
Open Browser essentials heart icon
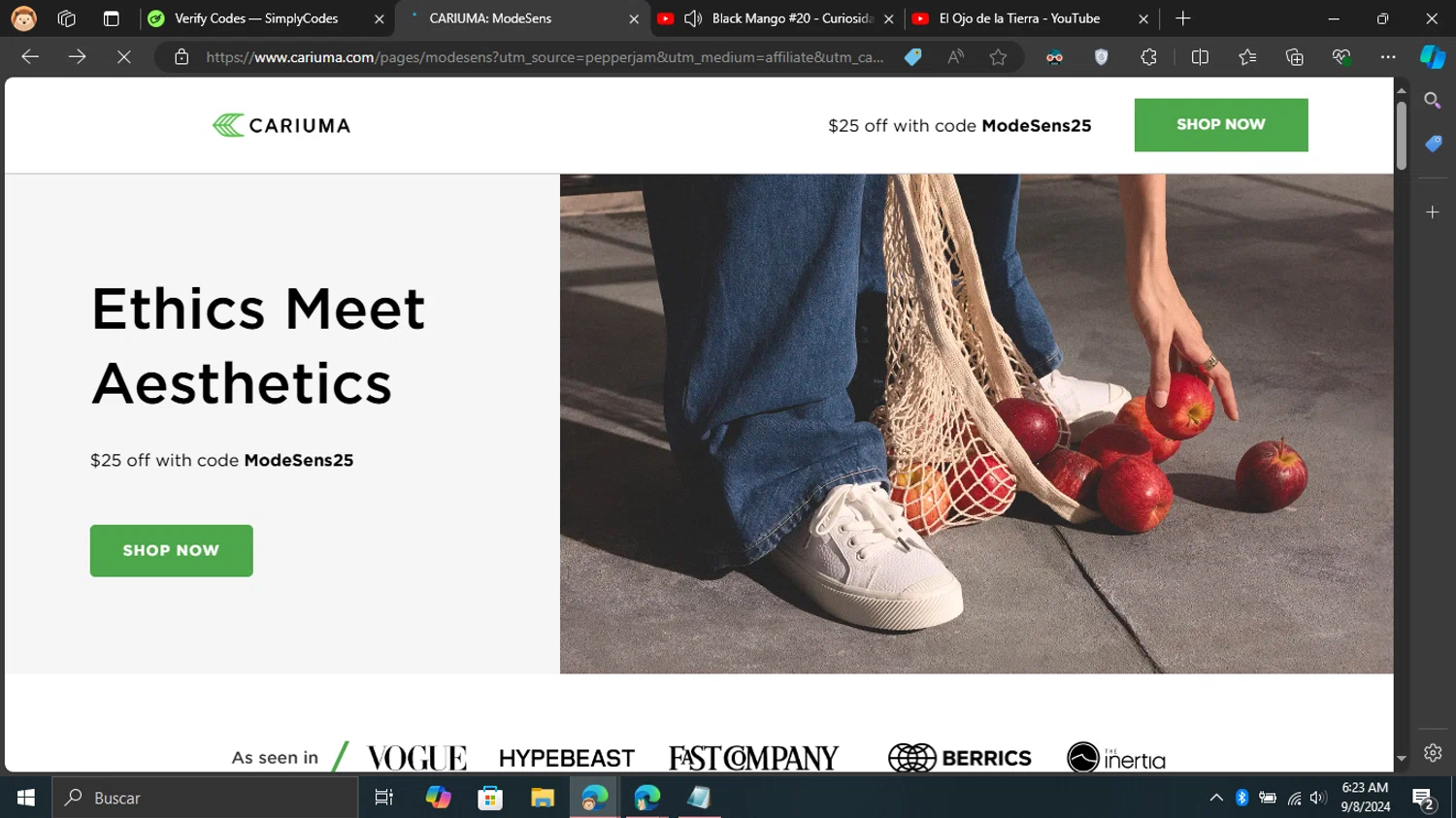(x=1341, y=57)
